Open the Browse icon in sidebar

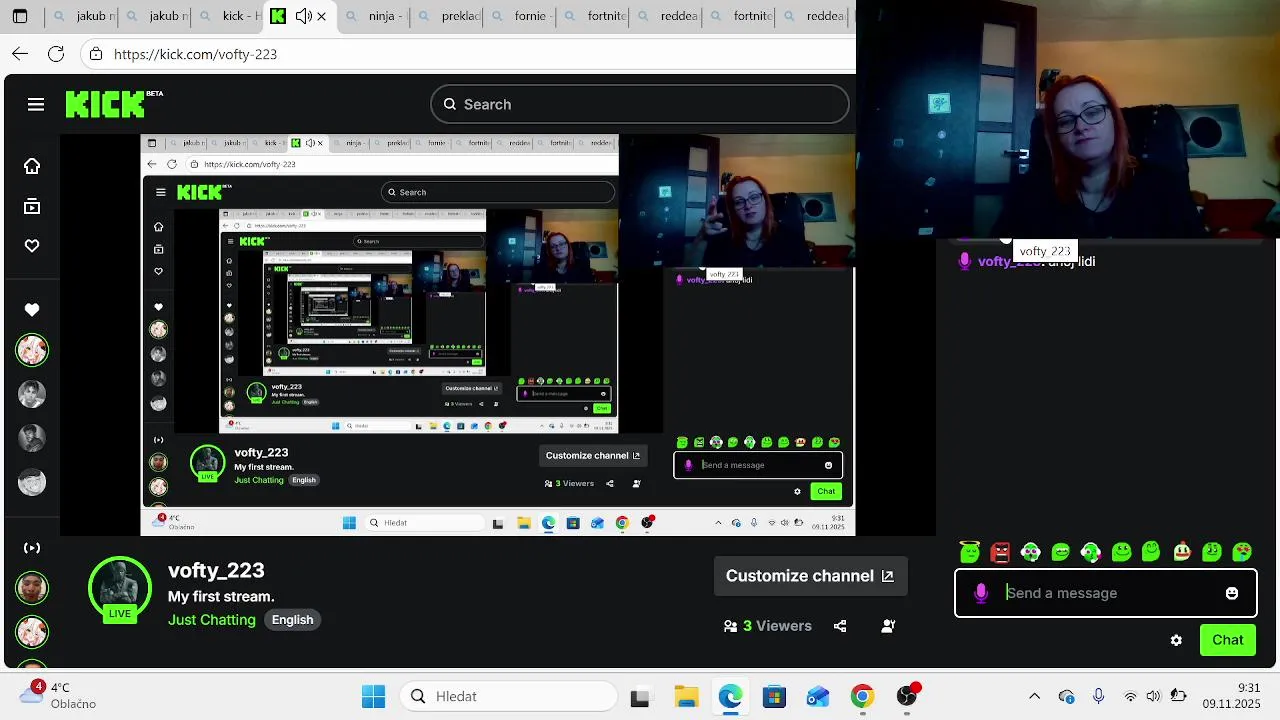[32, 207]
